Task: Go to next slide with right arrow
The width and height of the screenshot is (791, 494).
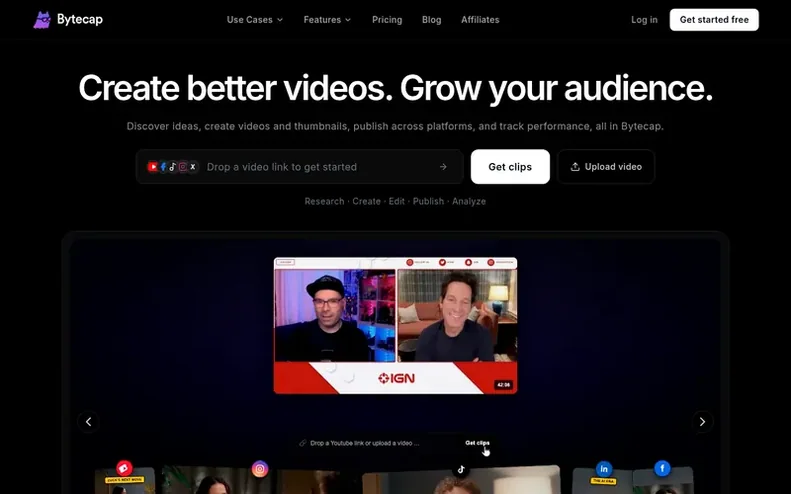Action: 702,421
